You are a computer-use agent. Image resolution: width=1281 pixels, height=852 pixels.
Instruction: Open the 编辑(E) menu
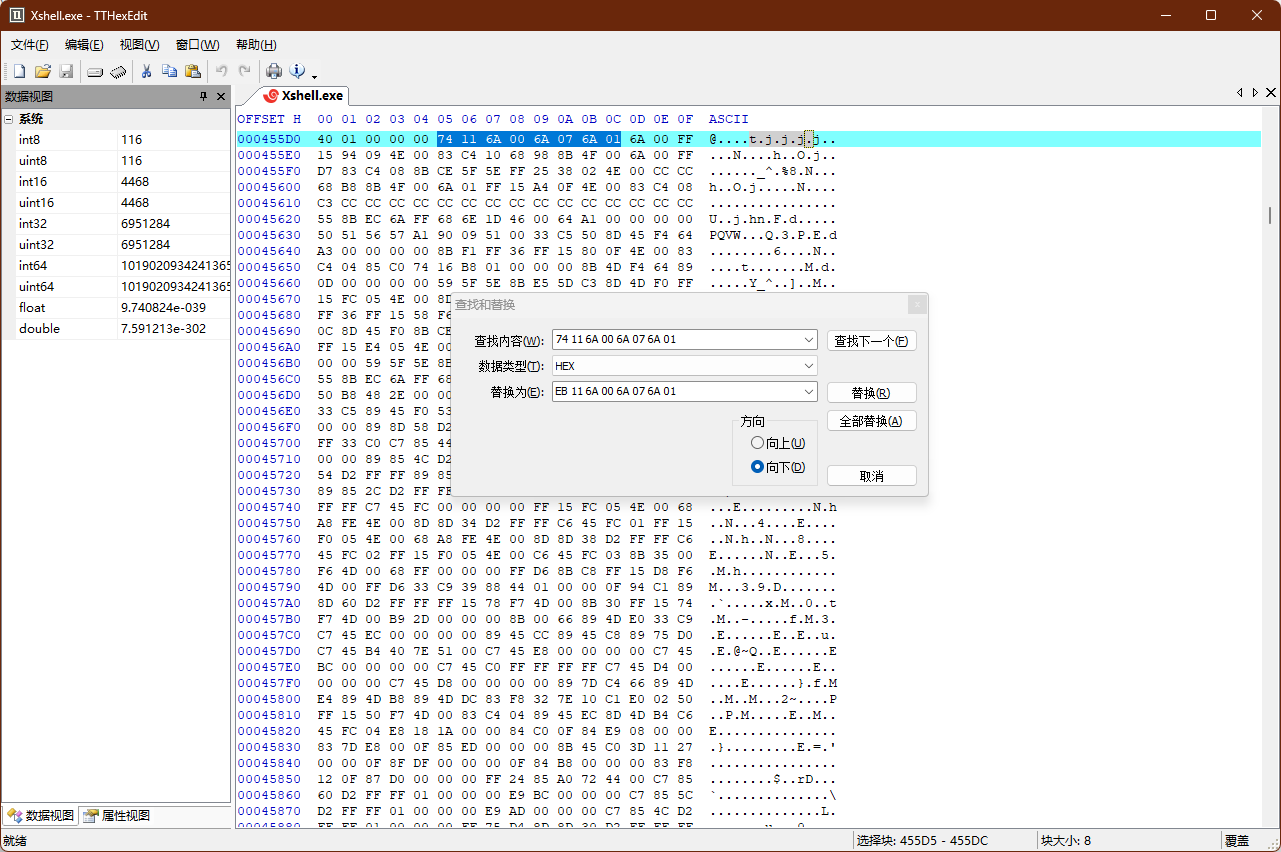[x=84, y=45]
